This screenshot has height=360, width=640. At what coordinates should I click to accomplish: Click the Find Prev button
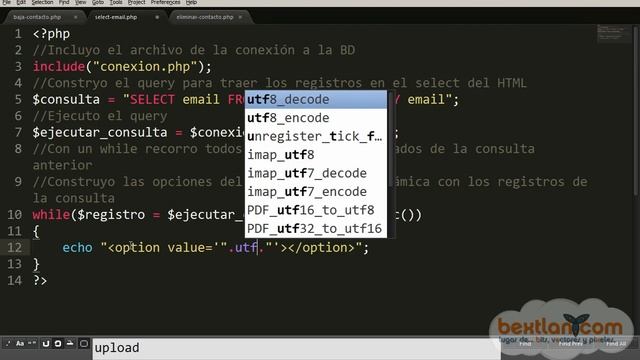(571, 344)
